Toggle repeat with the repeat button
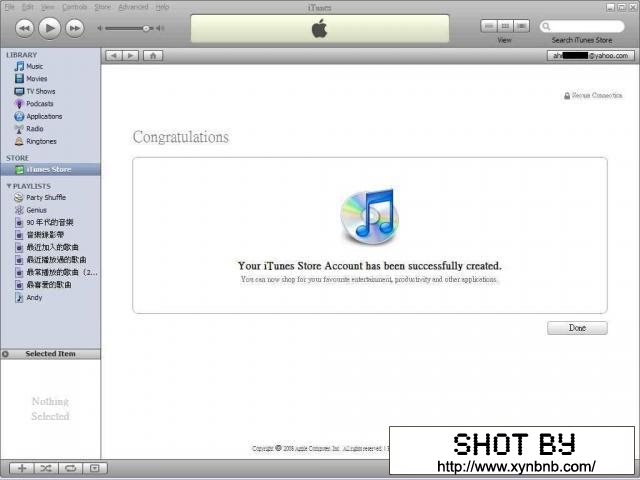 [x=70, y=468]
